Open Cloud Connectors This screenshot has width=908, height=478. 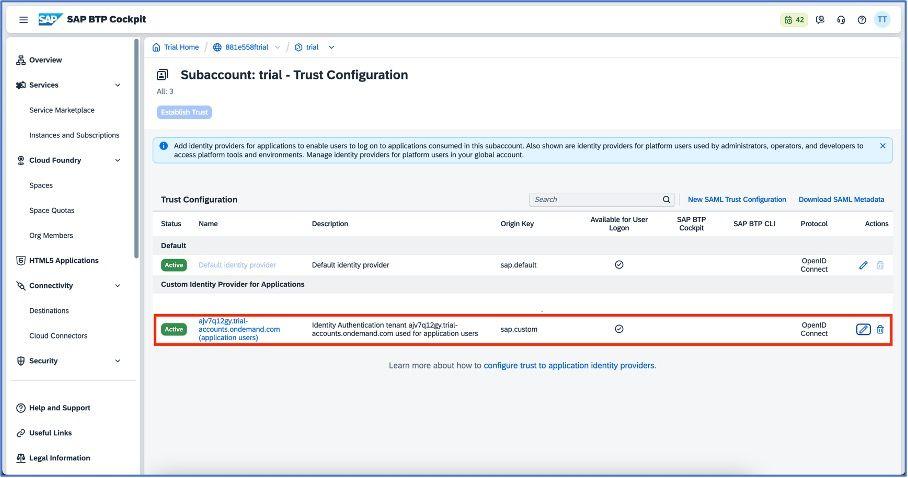(58, 336)
